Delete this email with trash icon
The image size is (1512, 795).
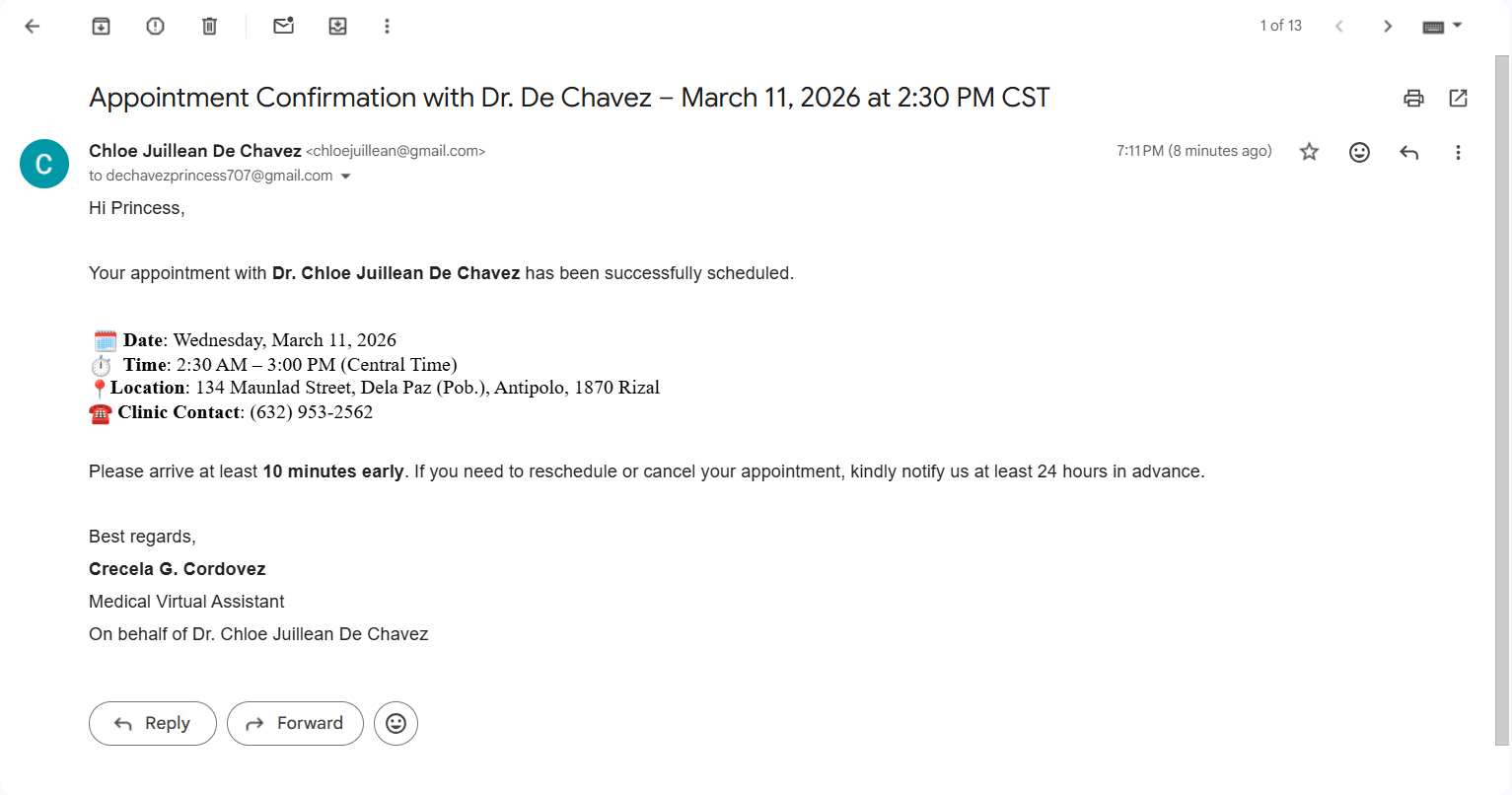point(209,27)
